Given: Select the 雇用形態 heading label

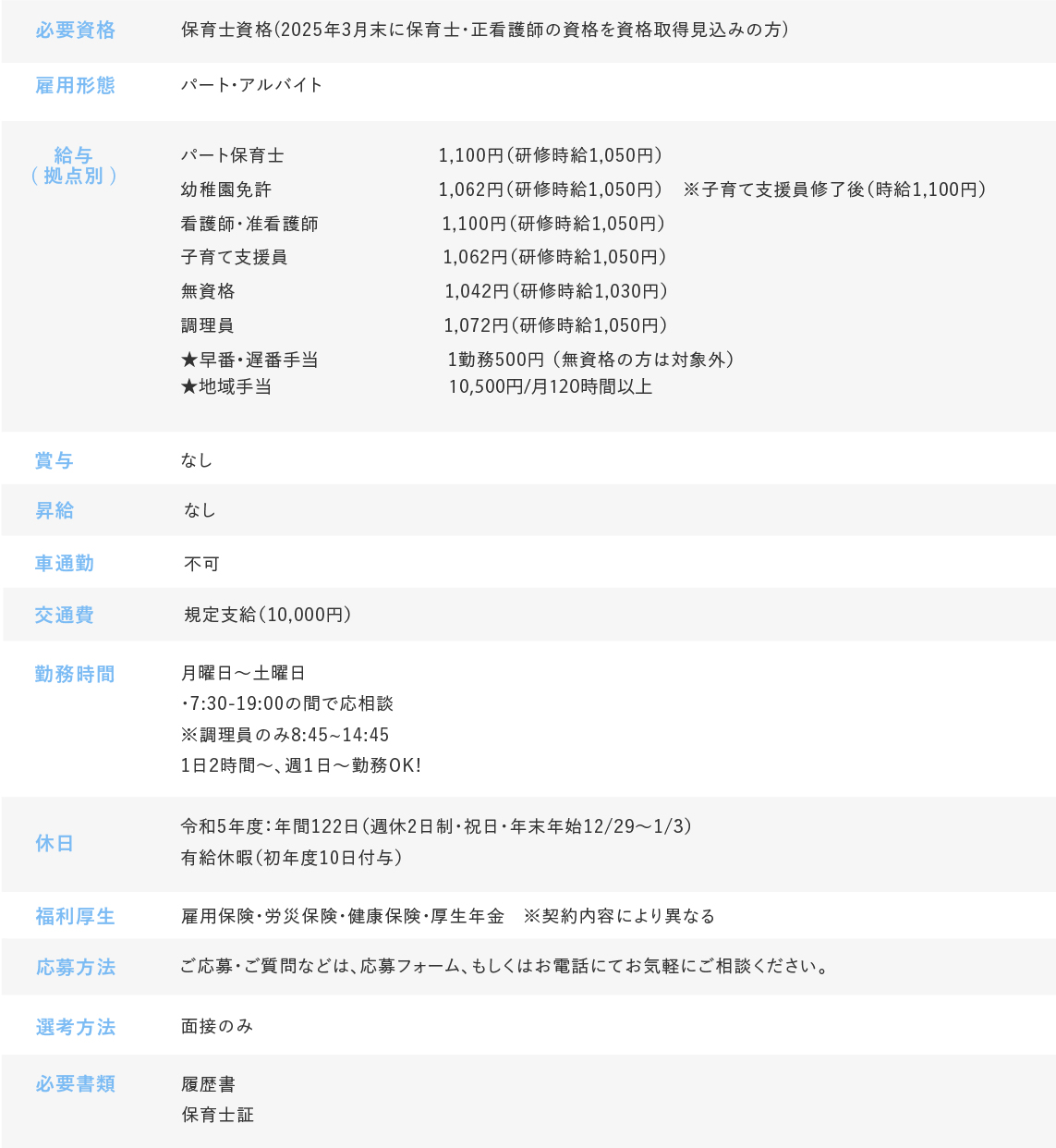Looking at the screenshot, I should (x=76, y=86).
